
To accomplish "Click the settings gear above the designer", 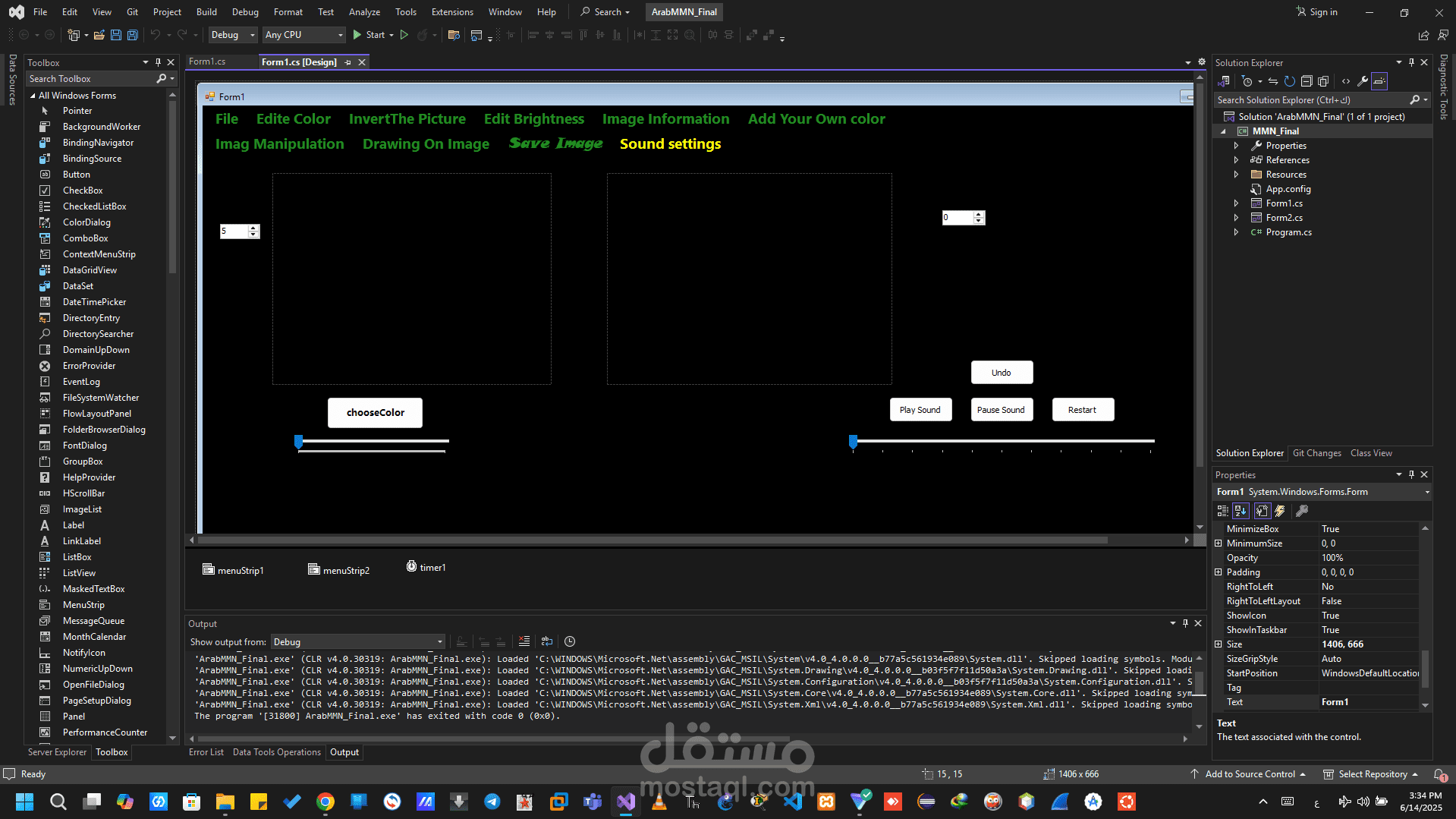I will click(1202, 62).
